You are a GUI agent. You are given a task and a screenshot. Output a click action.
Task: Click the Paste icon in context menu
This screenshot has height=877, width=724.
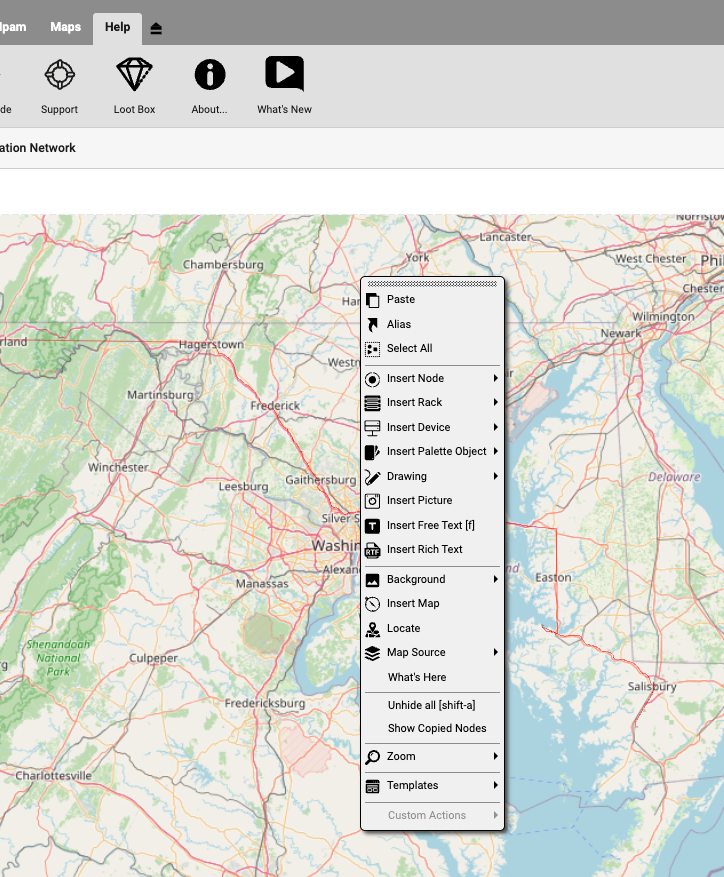pos(373,300)
